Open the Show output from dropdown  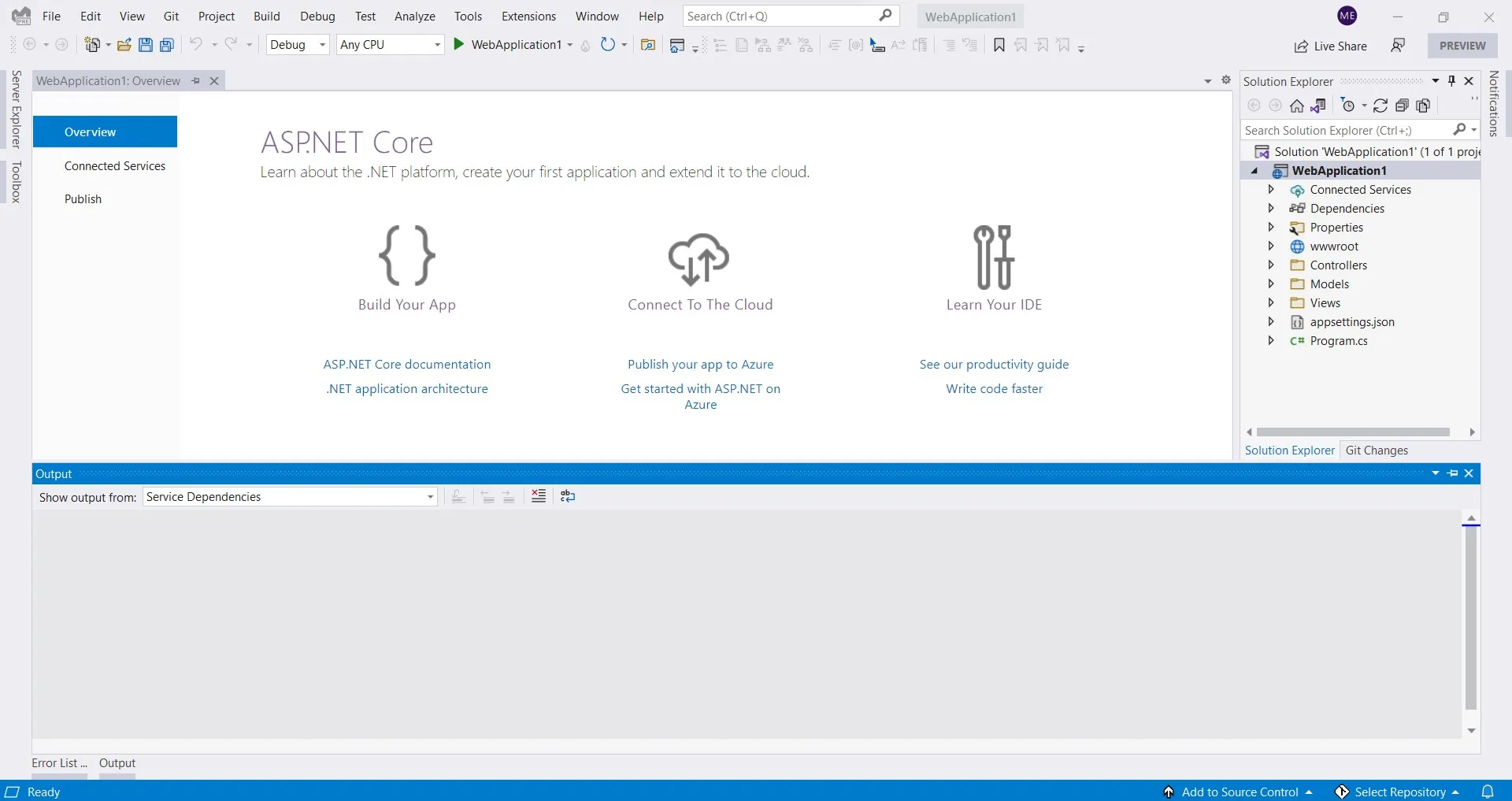tap(290, 497)
